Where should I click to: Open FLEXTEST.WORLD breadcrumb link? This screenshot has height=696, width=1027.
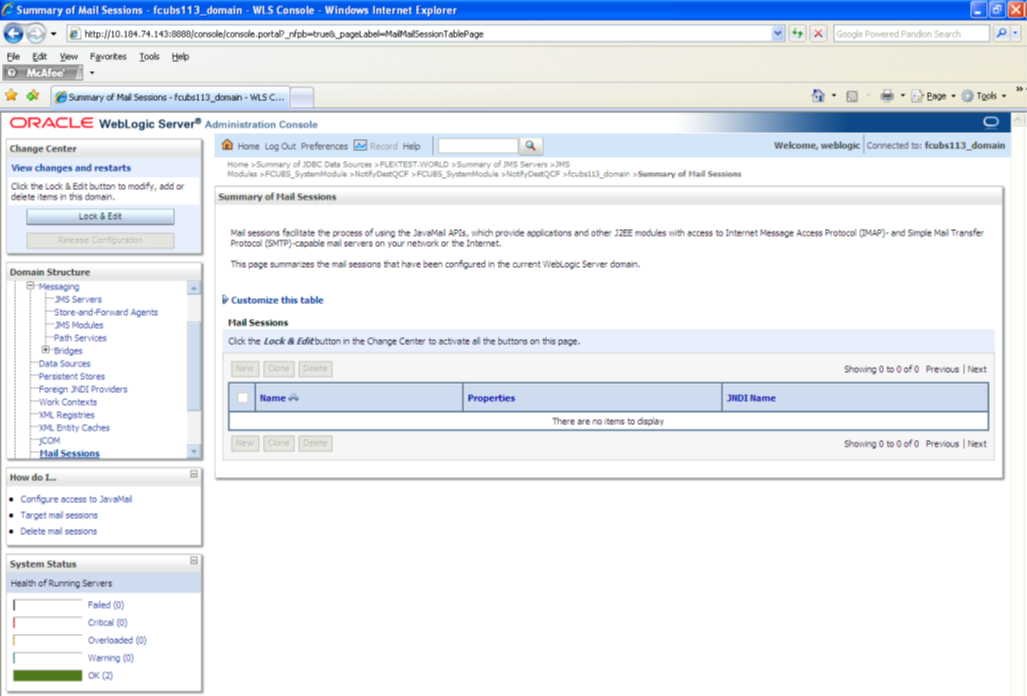[414, 164]
